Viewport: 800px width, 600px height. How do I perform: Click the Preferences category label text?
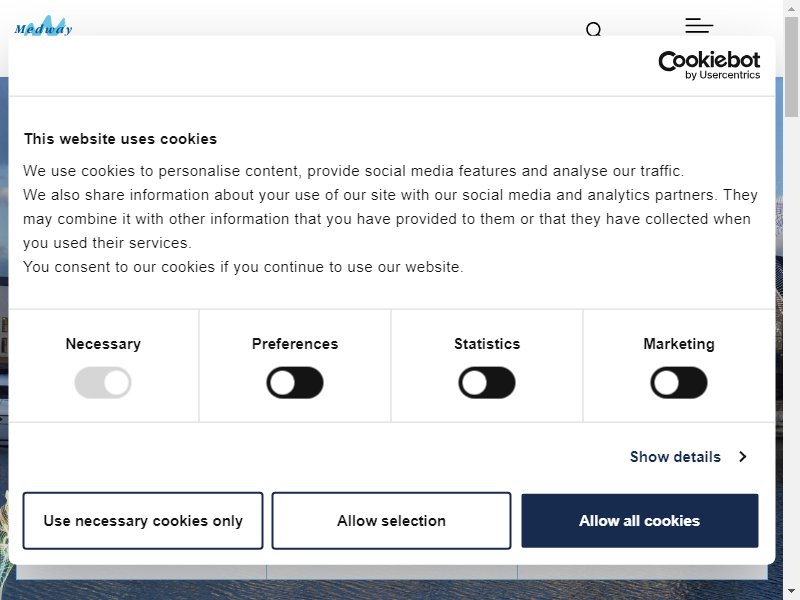295,344
